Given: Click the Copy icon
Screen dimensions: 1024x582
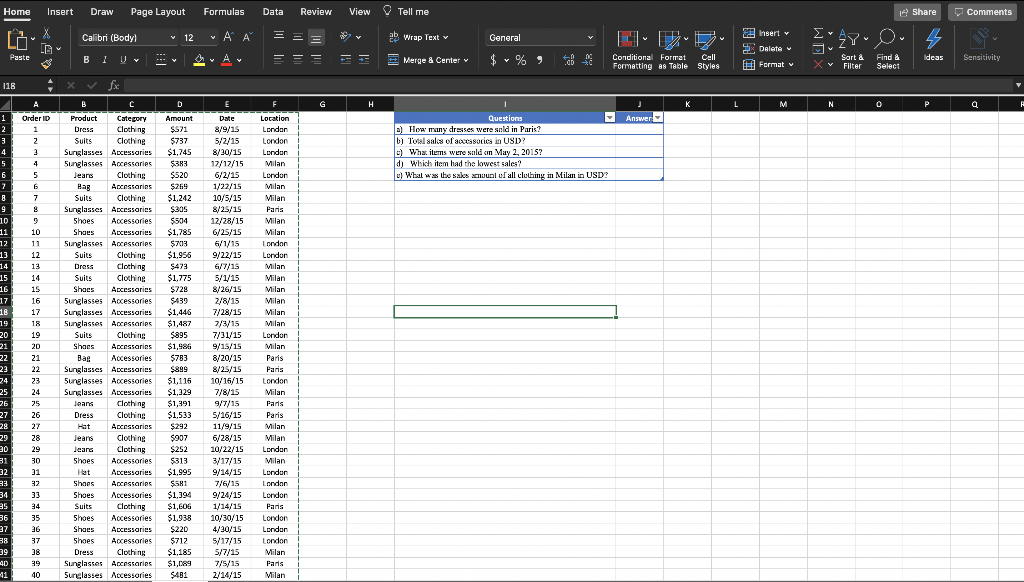Looking at the screenshot, I should tap(46, 49).
